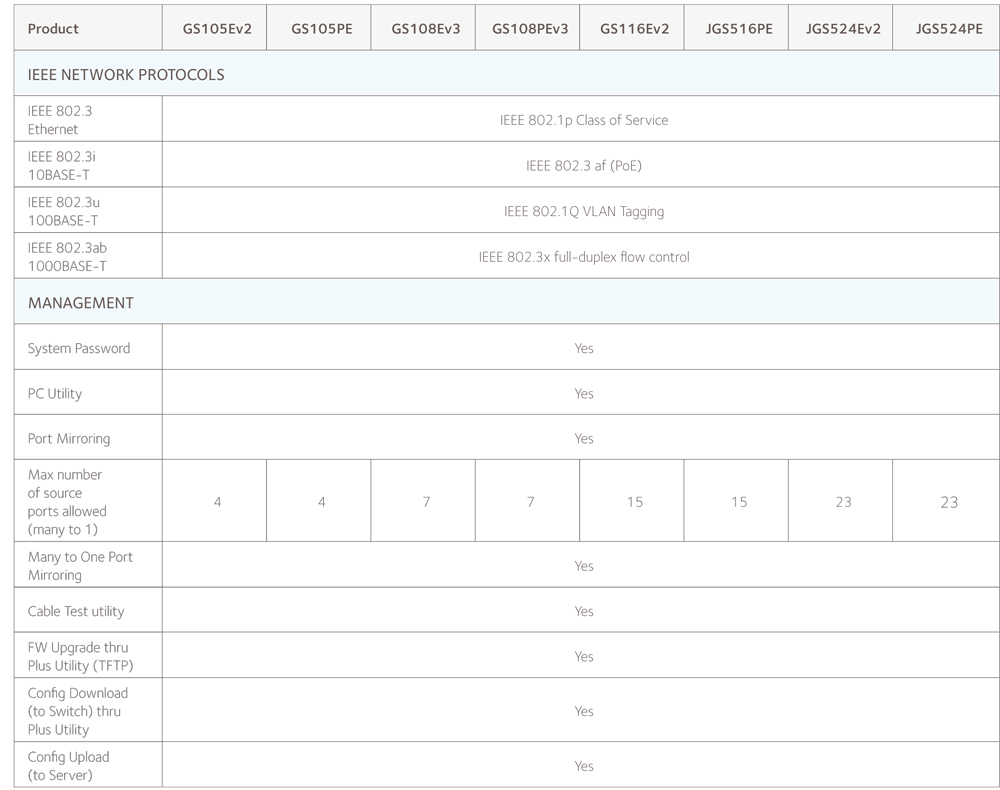Click the Port Mirroring row label
The height and width of the screenshot is (790, 1000).
pos(69,439)
